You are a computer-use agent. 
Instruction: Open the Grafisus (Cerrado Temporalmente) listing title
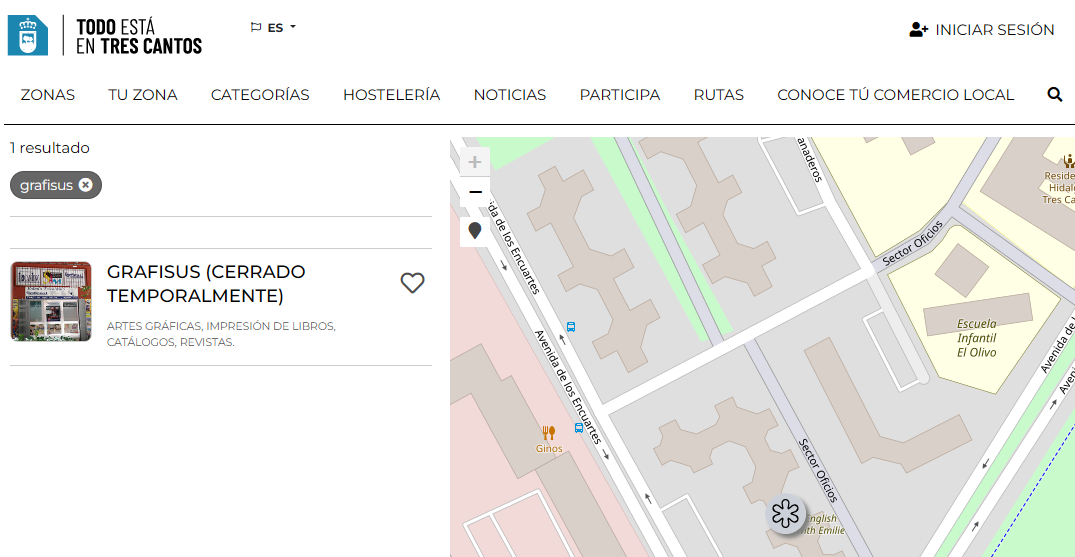(x=206, y=284)
